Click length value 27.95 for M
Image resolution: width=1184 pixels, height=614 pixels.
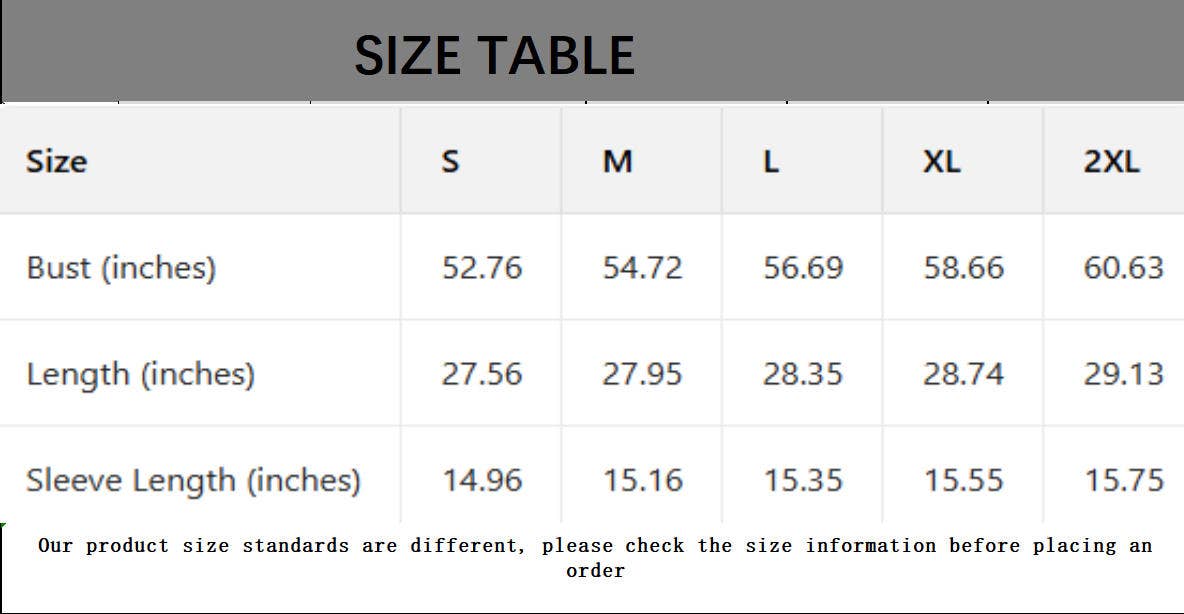[x=642, y=374]
